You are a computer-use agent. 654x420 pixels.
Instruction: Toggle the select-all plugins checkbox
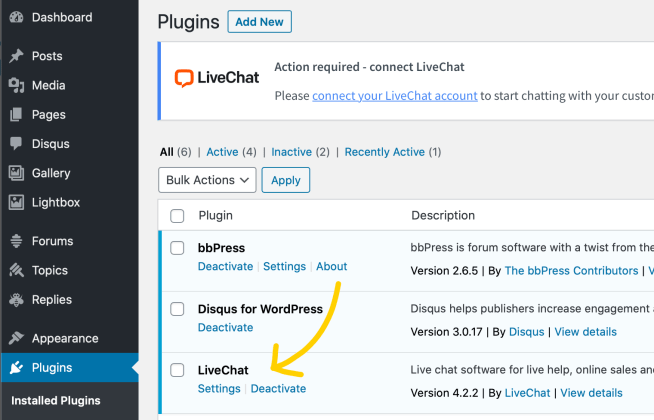click(x=177, y=216)
